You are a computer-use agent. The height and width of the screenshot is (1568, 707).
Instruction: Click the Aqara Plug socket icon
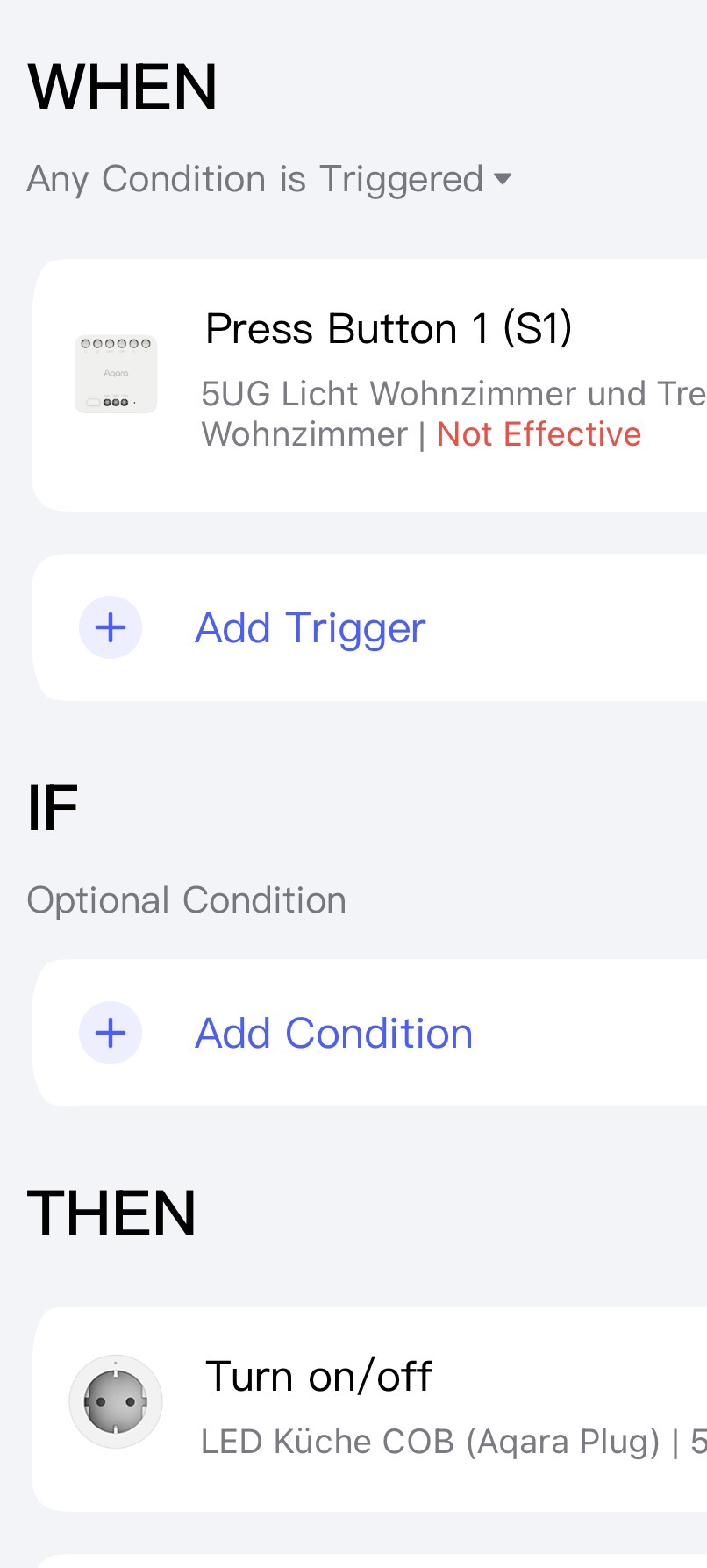(116, 1401)
